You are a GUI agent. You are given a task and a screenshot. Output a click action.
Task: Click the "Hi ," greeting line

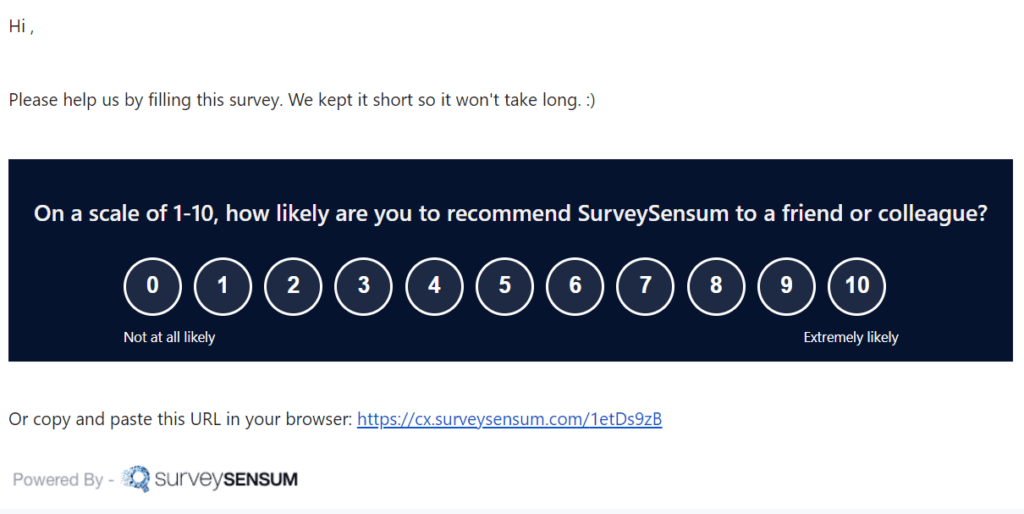(x=21, y=27)
